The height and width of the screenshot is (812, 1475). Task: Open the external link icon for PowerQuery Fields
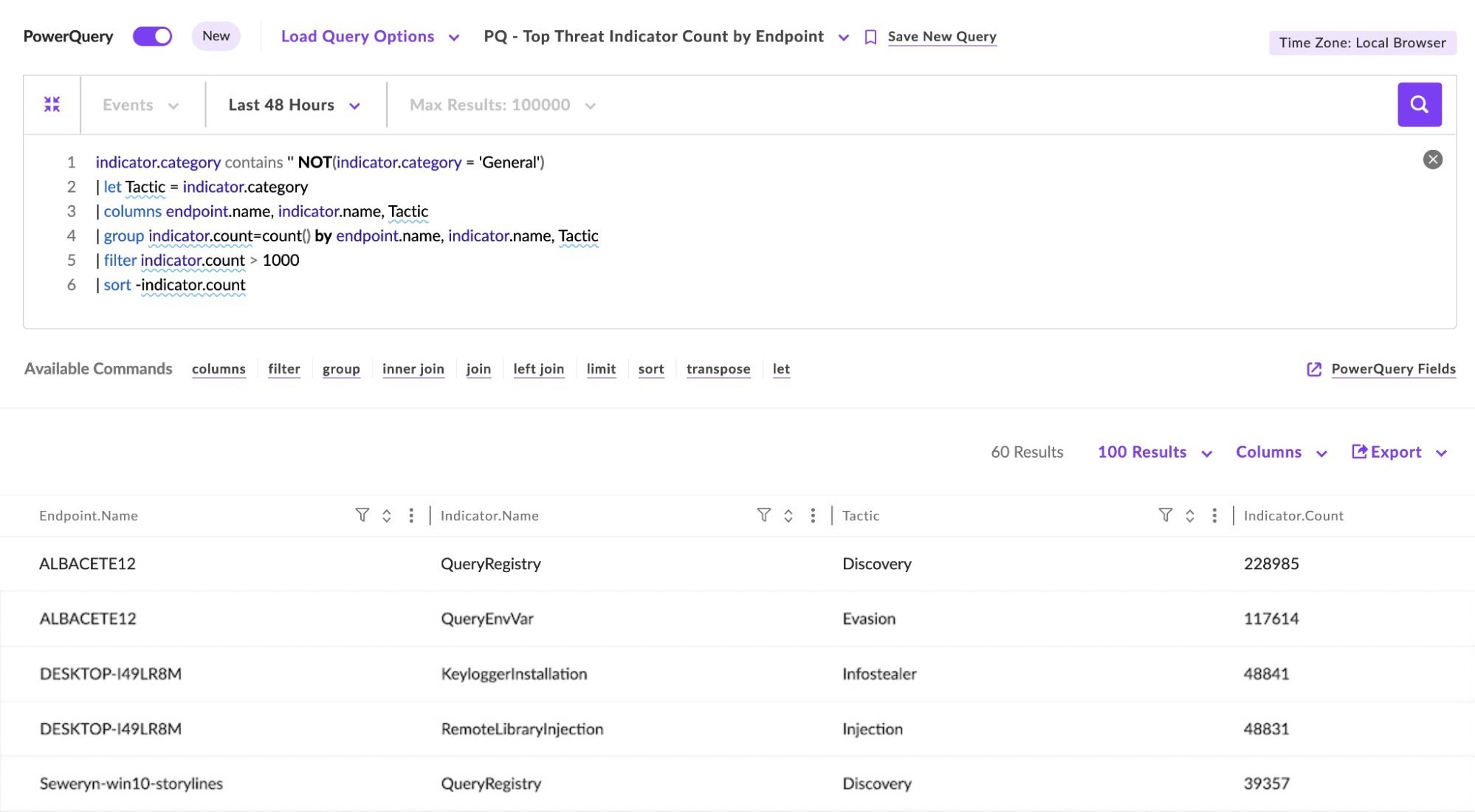click(x=1314, y=369)
